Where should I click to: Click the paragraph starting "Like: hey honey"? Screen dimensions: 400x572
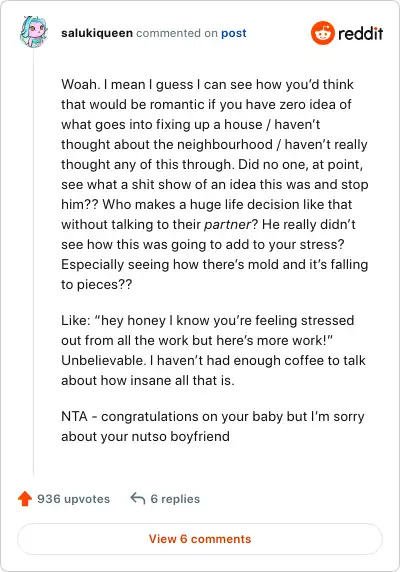pos(213,350)
